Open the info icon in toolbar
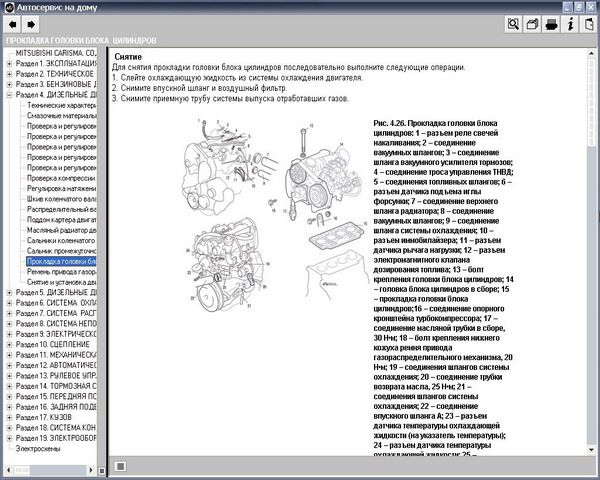The width and height of the screenshot is (600, 480). point(572,23)
